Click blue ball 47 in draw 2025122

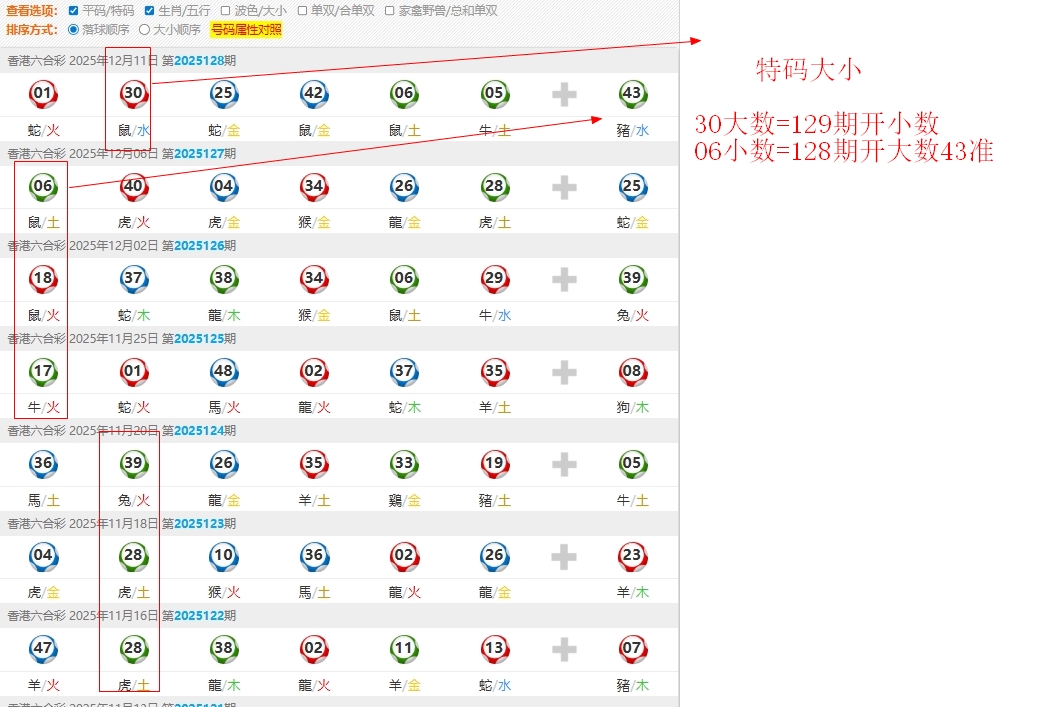(x=43, y=648)
